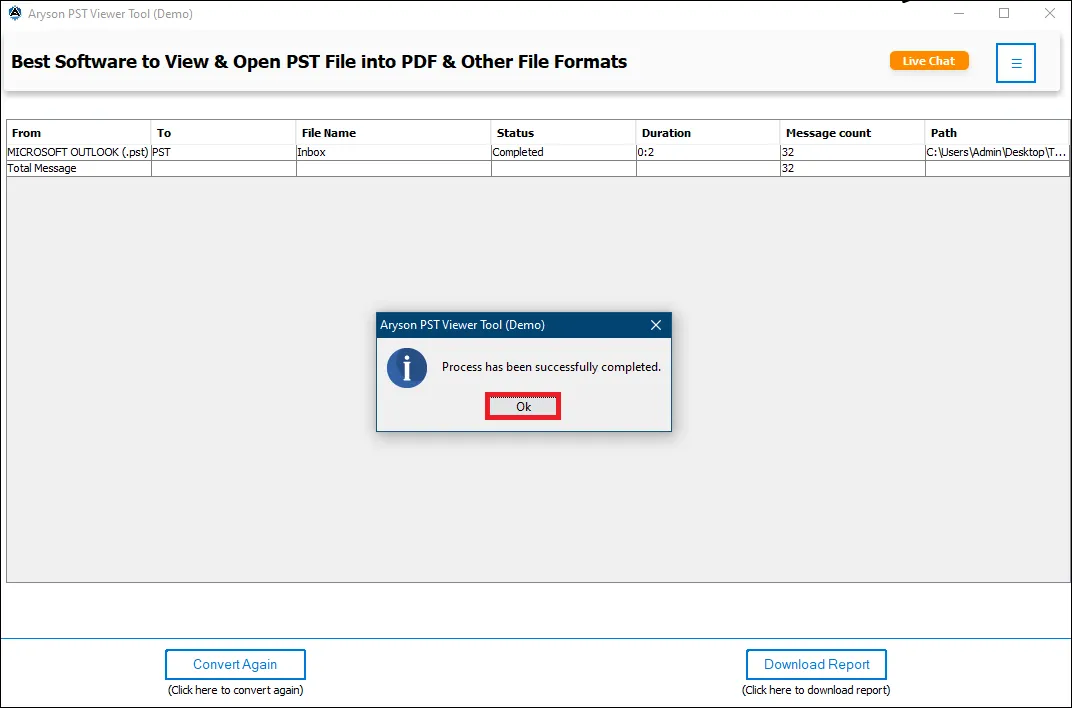Select the From column header

click(79, 133)
